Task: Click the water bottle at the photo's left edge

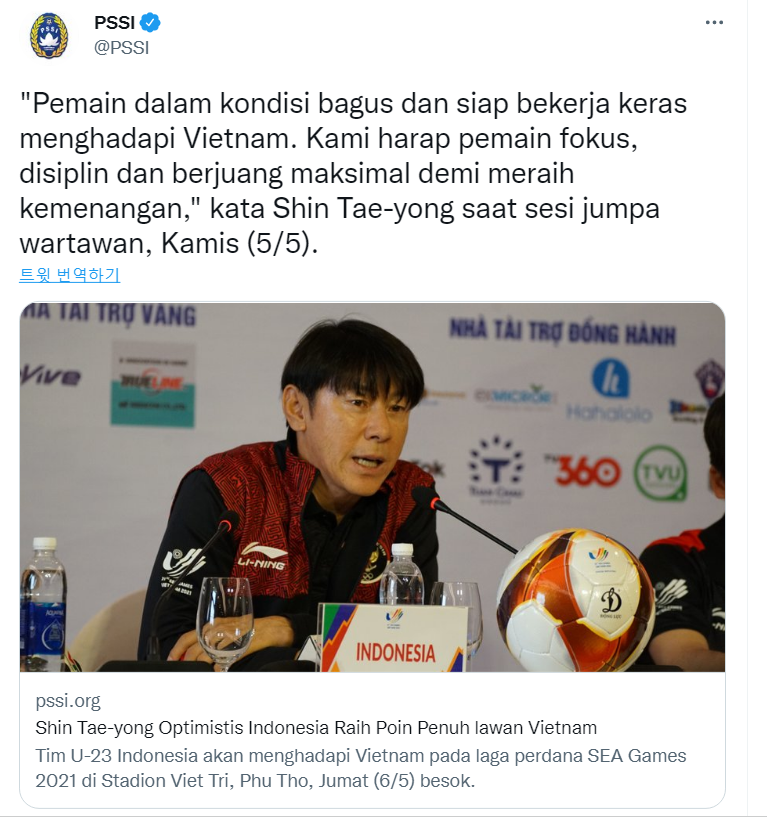Action: click(x=43, y=604)
